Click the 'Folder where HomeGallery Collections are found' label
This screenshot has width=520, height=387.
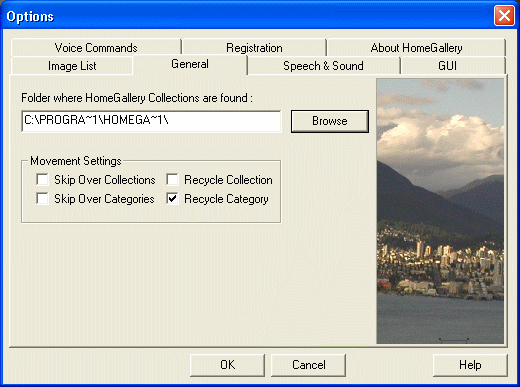point(137,98)
